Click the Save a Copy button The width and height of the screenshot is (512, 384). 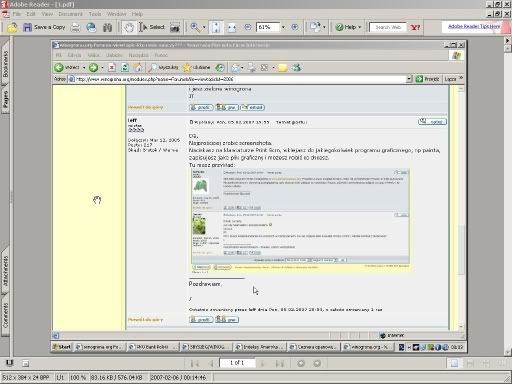(x=45, y=27)
